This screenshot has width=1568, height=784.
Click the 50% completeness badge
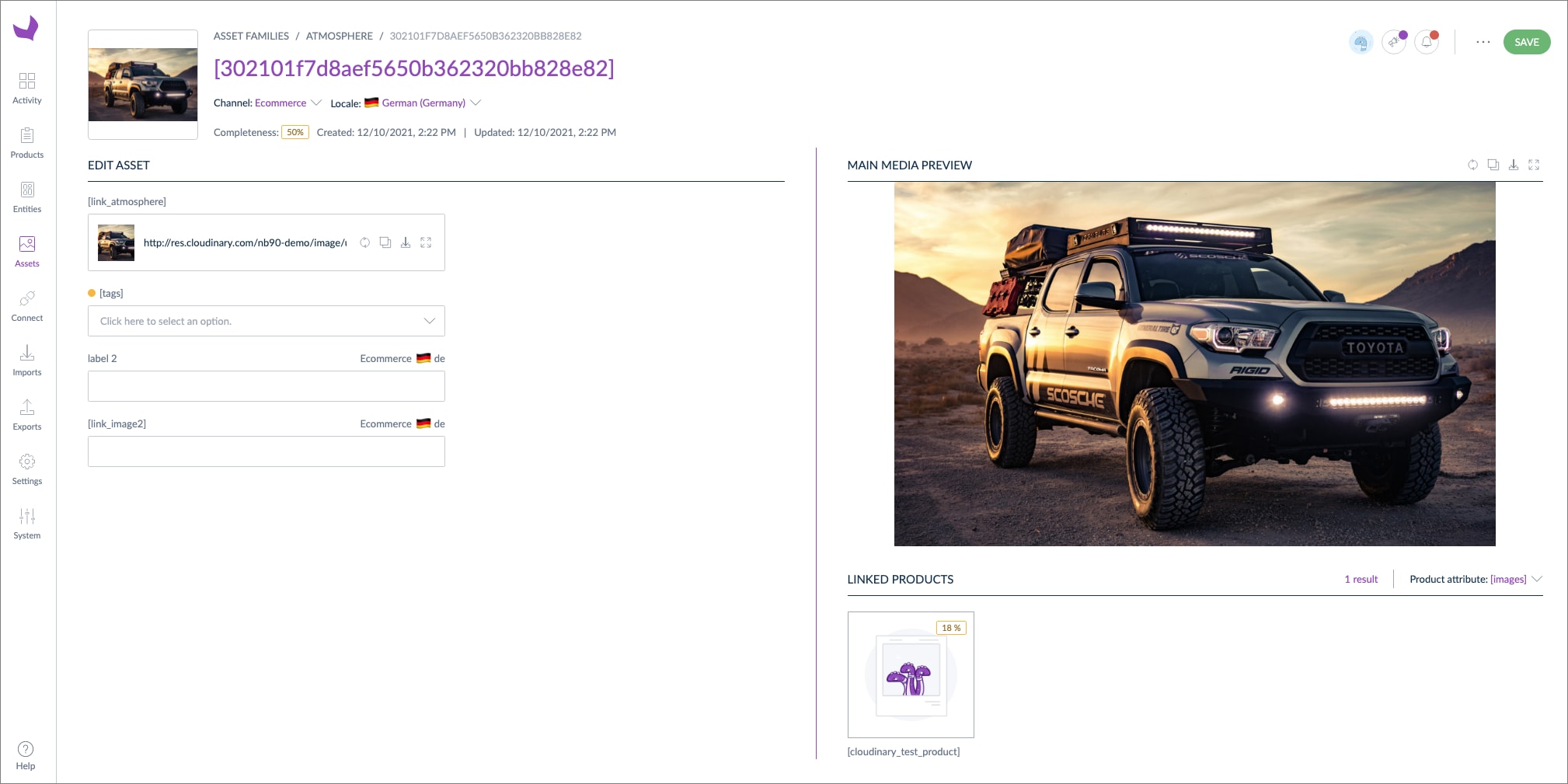pyautogui.click(x=295, y=132)
